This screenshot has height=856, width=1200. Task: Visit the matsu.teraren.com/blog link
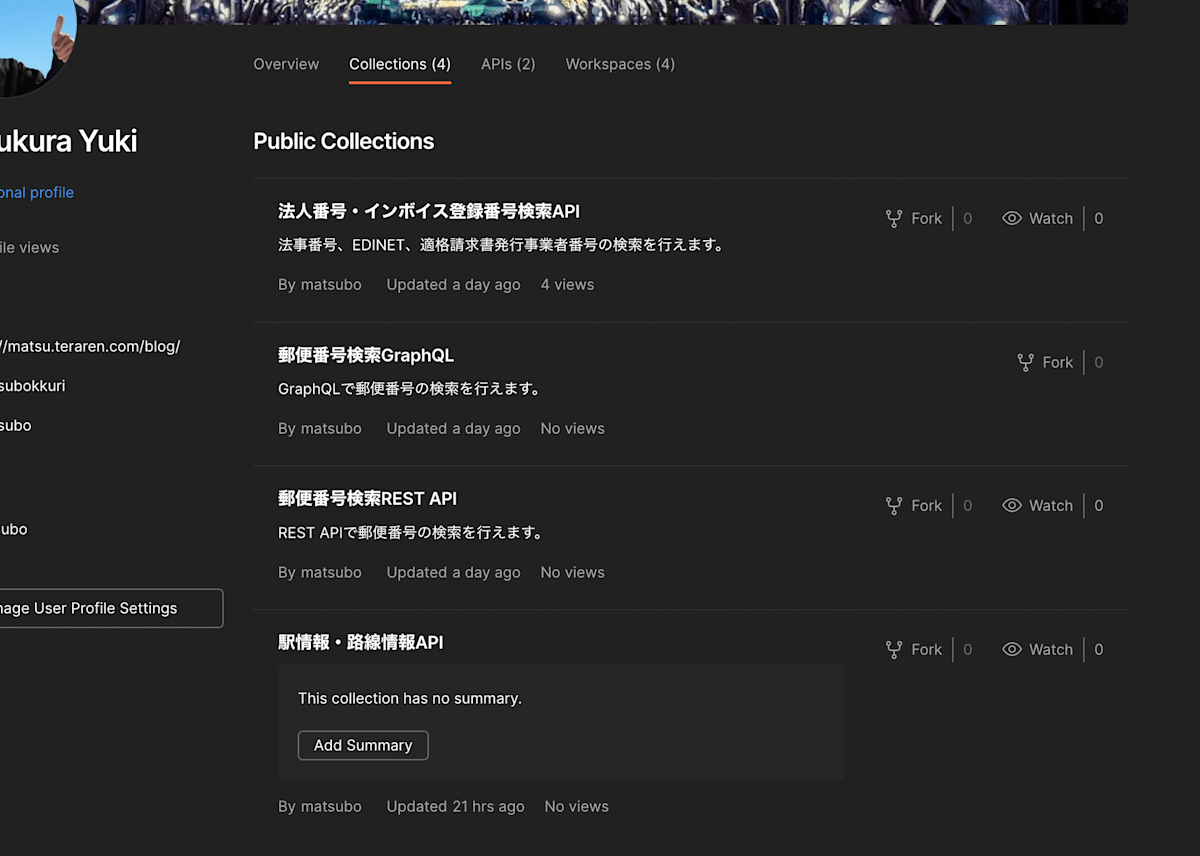90,346
